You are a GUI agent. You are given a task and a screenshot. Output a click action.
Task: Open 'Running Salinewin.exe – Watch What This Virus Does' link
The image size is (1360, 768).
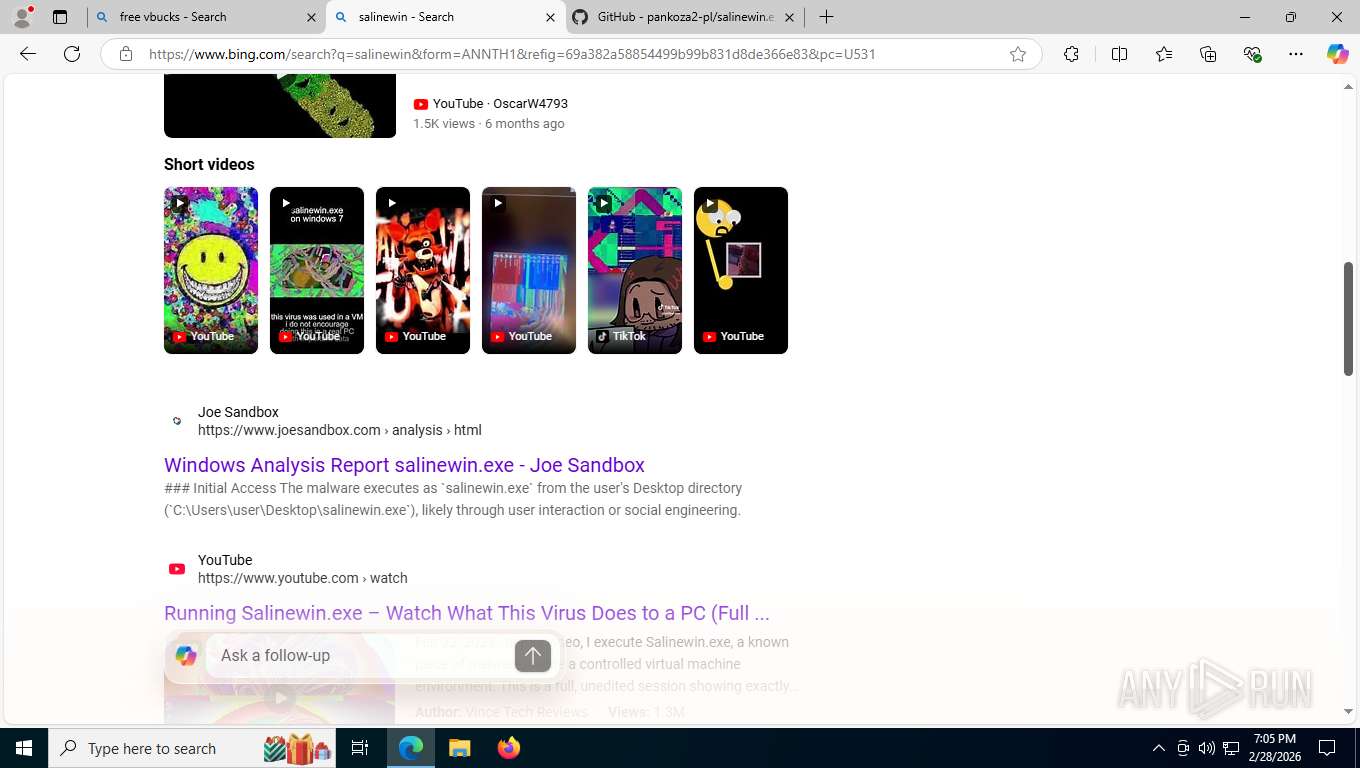[x=467, y=613]
